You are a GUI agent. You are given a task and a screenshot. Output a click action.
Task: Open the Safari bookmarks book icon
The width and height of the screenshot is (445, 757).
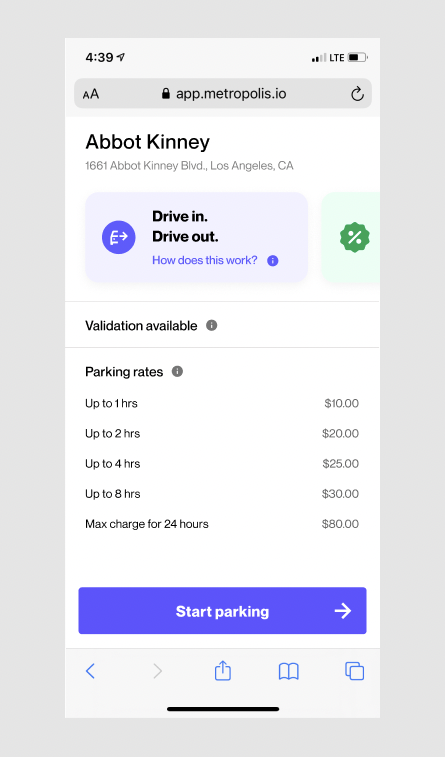[289, 672]
